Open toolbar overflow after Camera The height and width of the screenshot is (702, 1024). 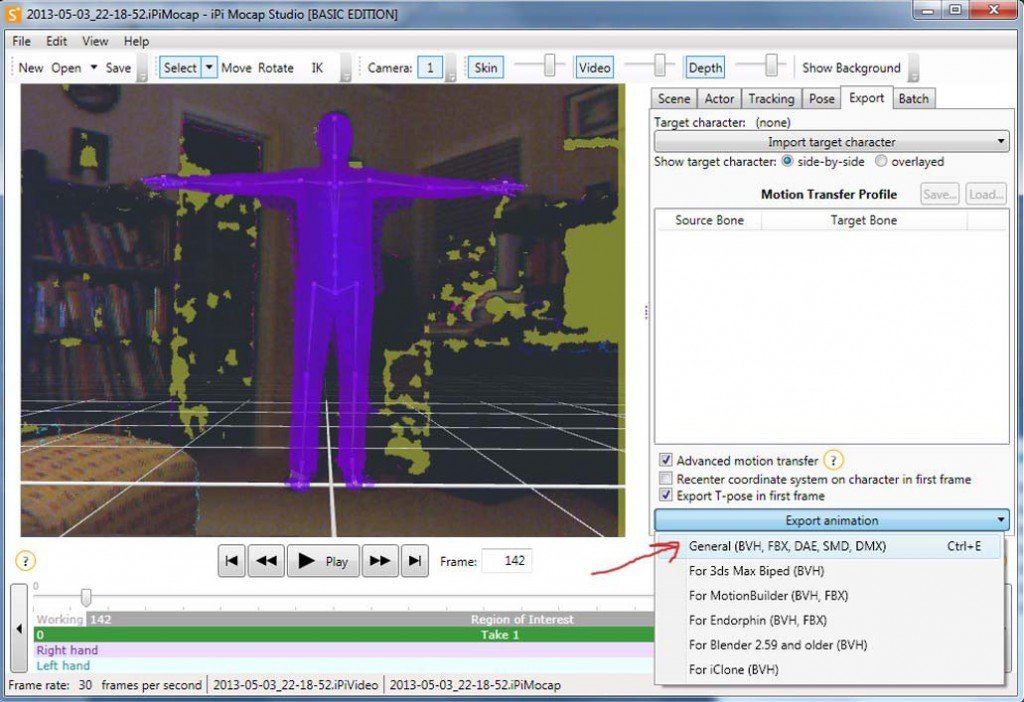[451, 68]
